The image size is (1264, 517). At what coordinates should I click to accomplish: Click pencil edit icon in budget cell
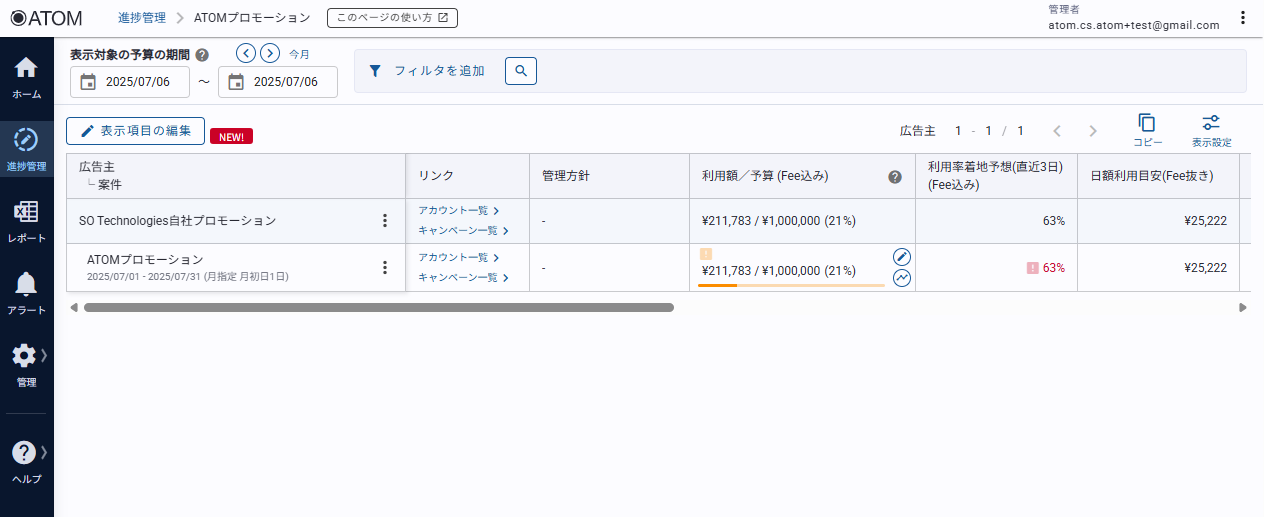[902, 257]
